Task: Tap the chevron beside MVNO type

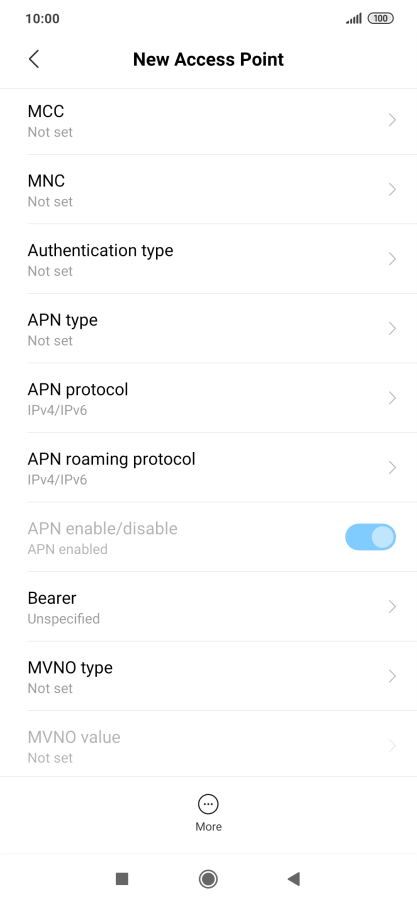Action: coord(392,676)
